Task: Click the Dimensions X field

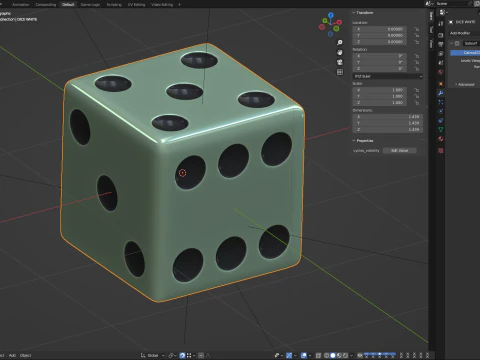Action: coord(388,117)
